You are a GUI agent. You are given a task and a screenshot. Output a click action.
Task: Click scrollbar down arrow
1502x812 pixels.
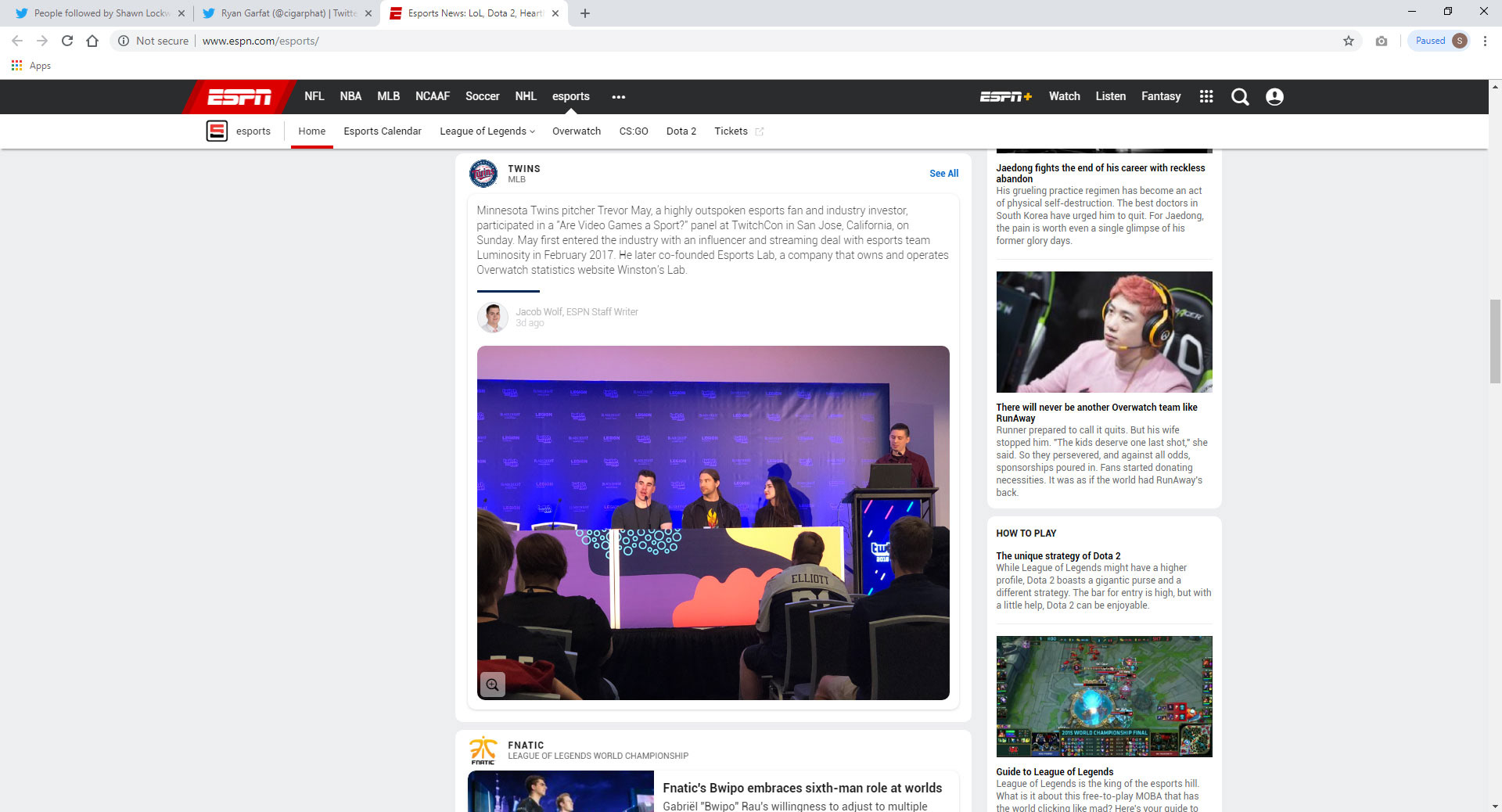pyautogui.click(x=1495, y=806)
